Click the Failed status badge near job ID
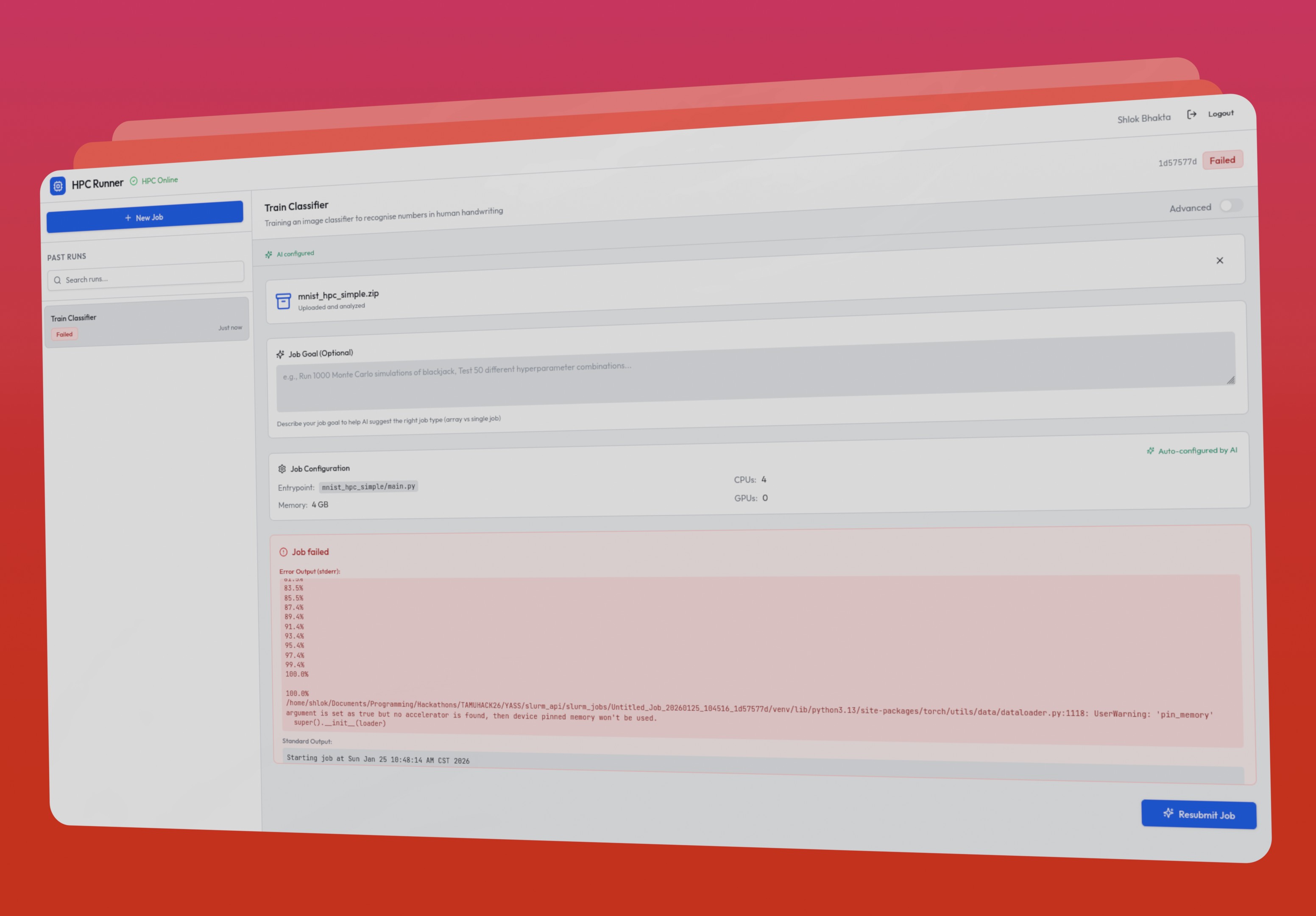The image size is (1316, 916). click(1222, 160)
